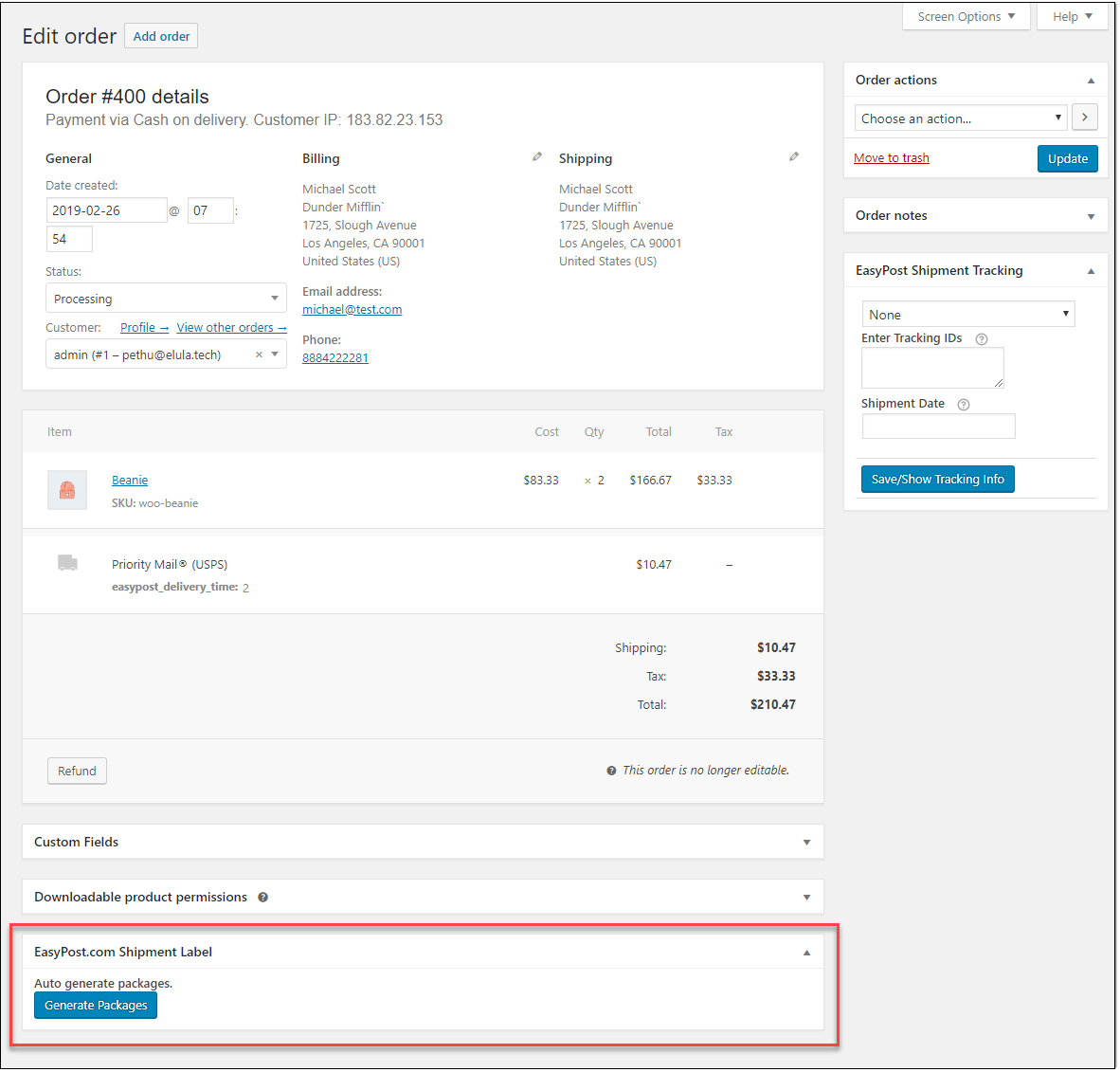This screenshot has height=1072, width=1120.
Task: Edit shipping address pencil icon
Action: (x=794, y=156)
